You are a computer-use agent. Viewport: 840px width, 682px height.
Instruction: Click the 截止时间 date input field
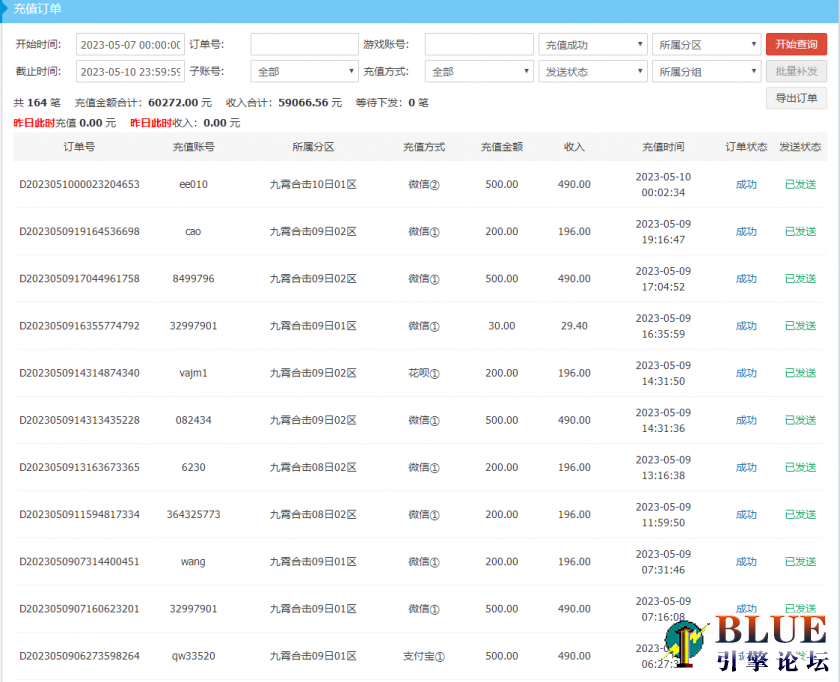click(130, 72)
